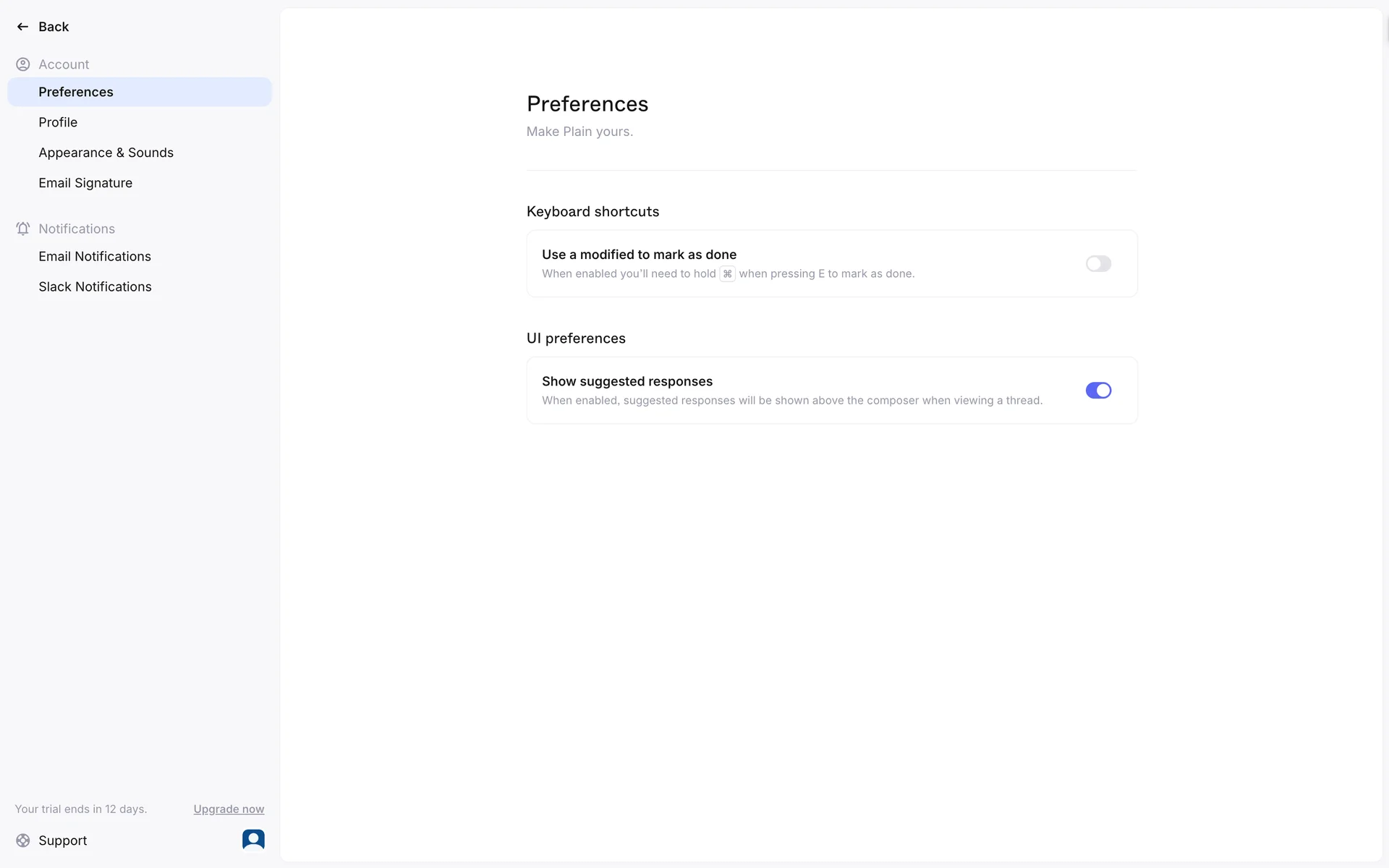Click the Notifications bell icon

23,229
